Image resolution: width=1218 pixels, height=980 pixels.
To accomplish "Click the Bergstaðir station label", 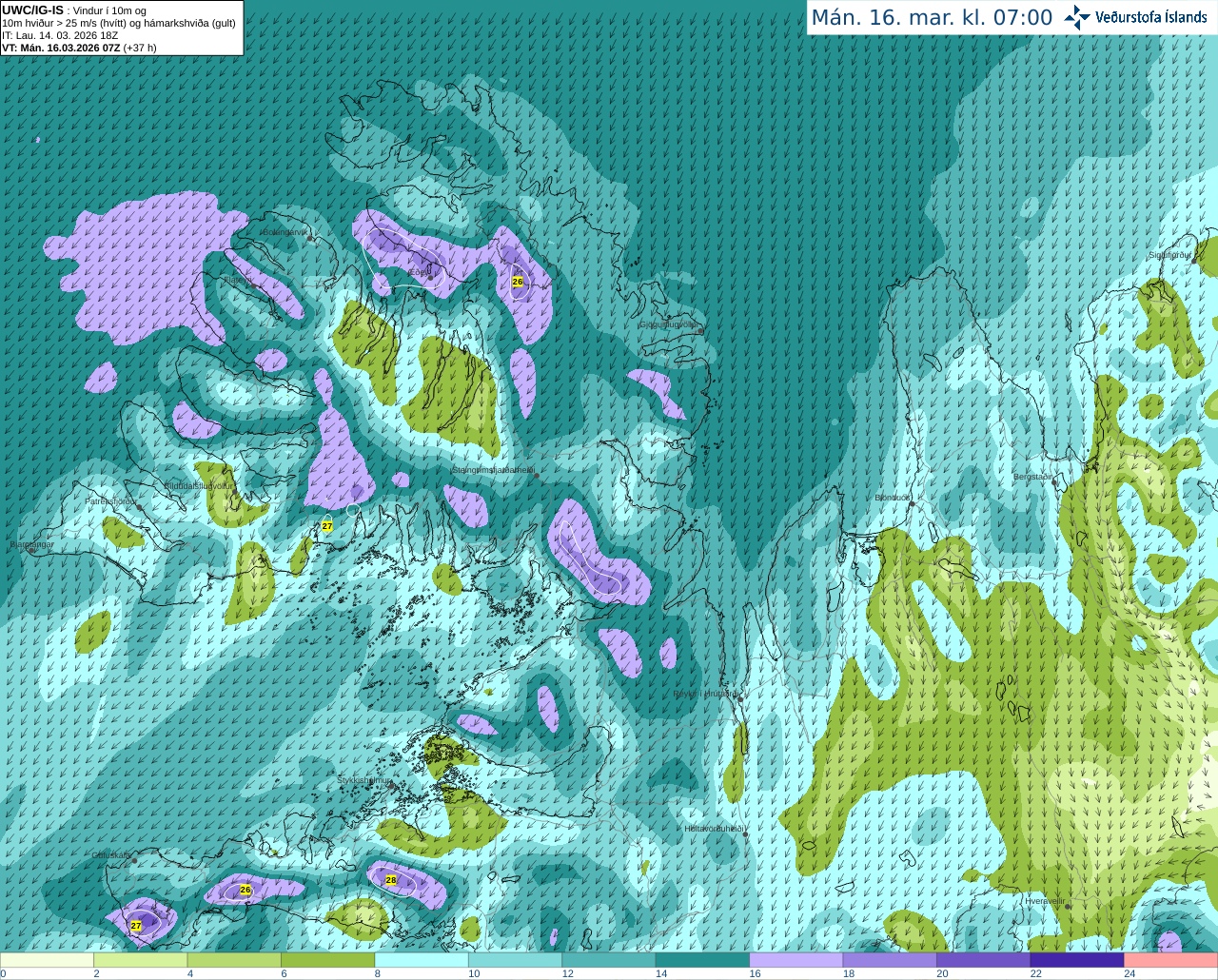I will point(1032,477).
